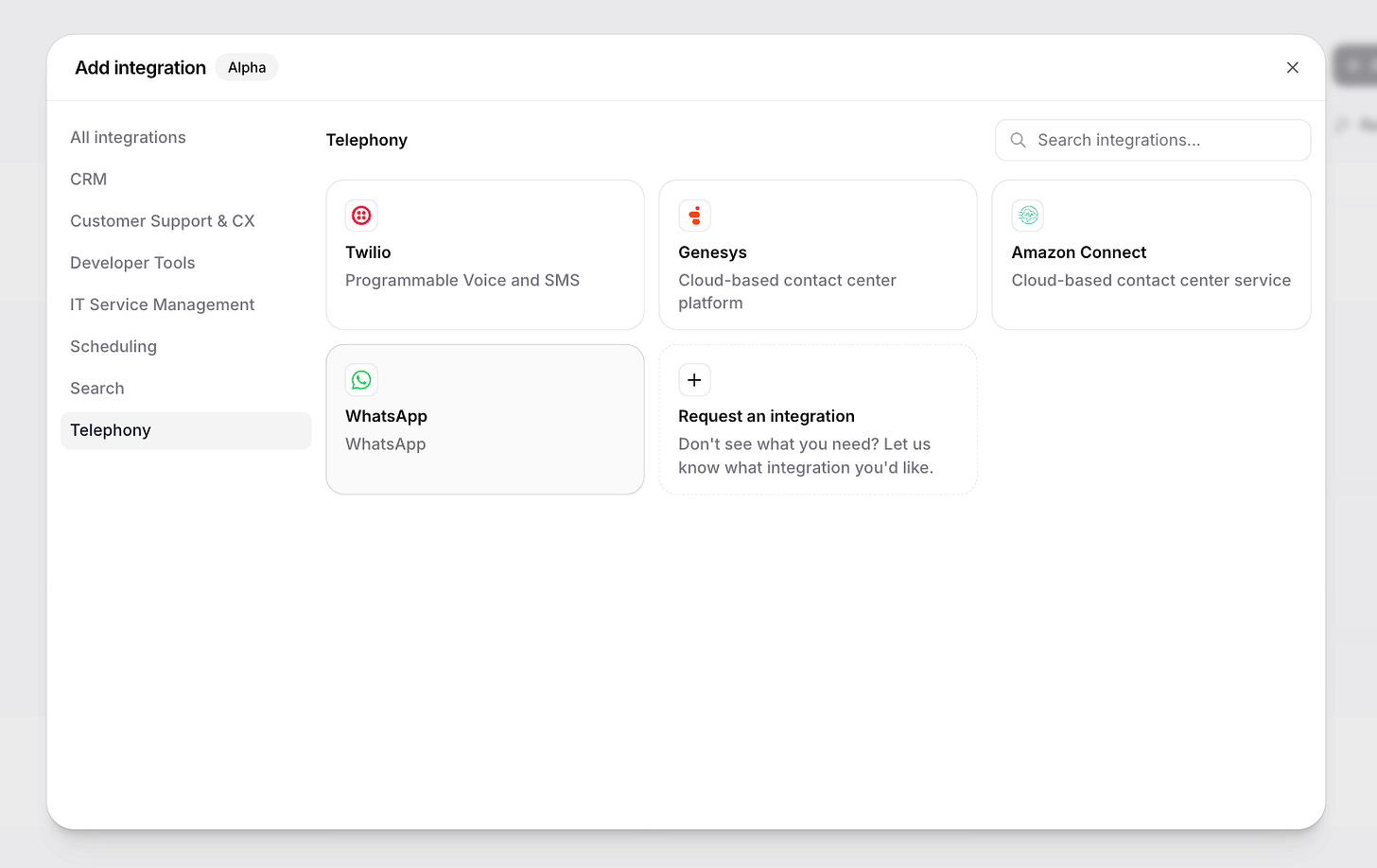Viewport: 1377px width, 868px height.
Task: Click the gray 'WhatsApp' subtitle text
Action: point(385,444)
